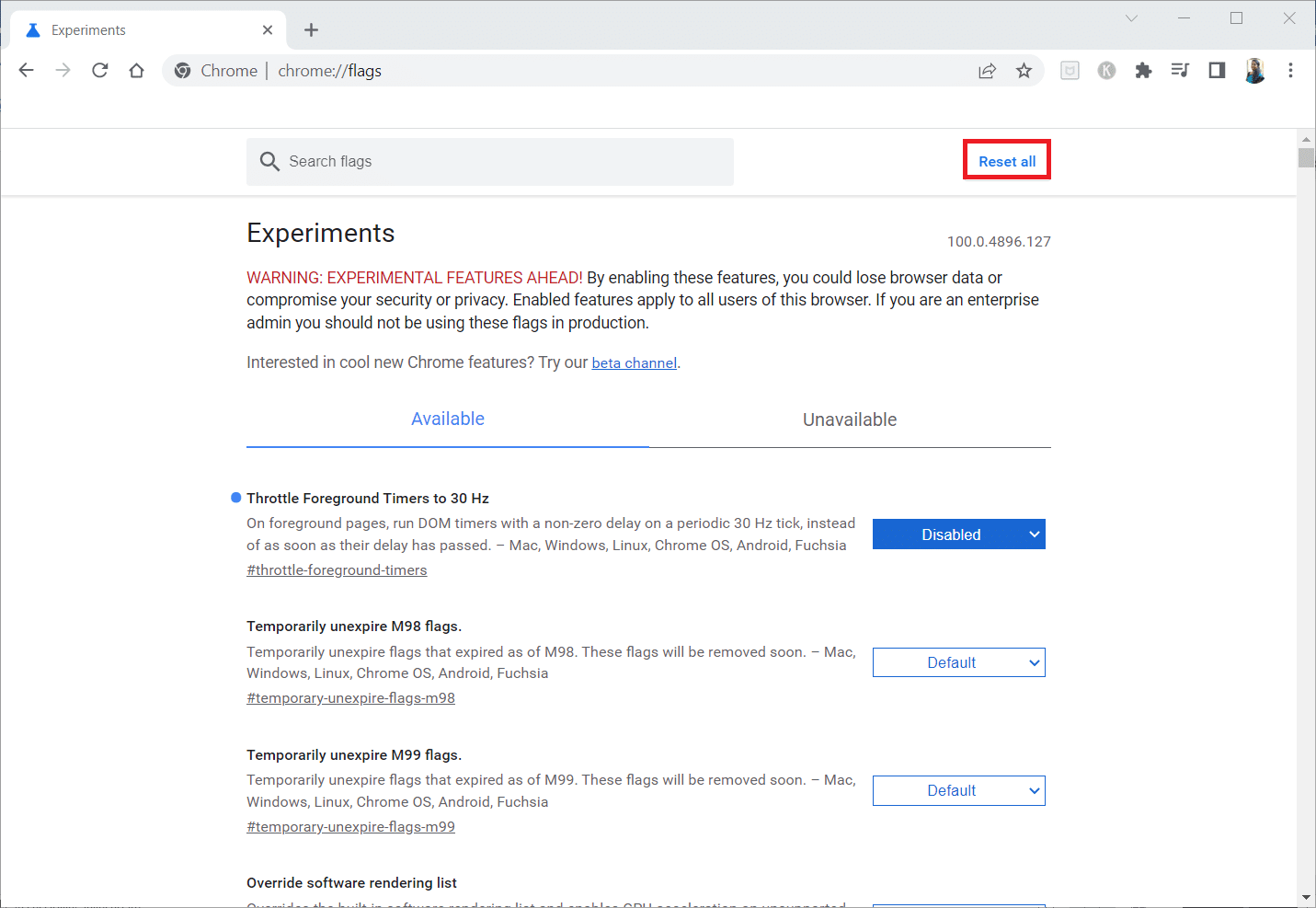The height and width of the screenshot is (908, 1316).
Task: Click the Chrome site info icon
Action: 182,71
